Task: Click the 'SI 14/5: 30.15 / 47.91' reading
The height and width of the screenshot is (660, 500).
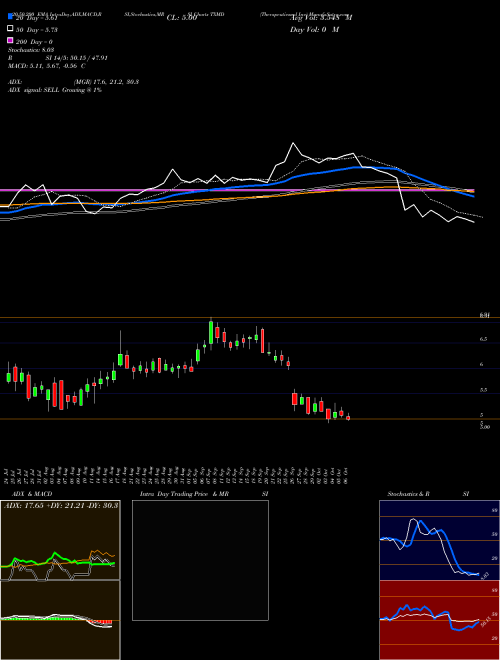Action: pos(77,58)
